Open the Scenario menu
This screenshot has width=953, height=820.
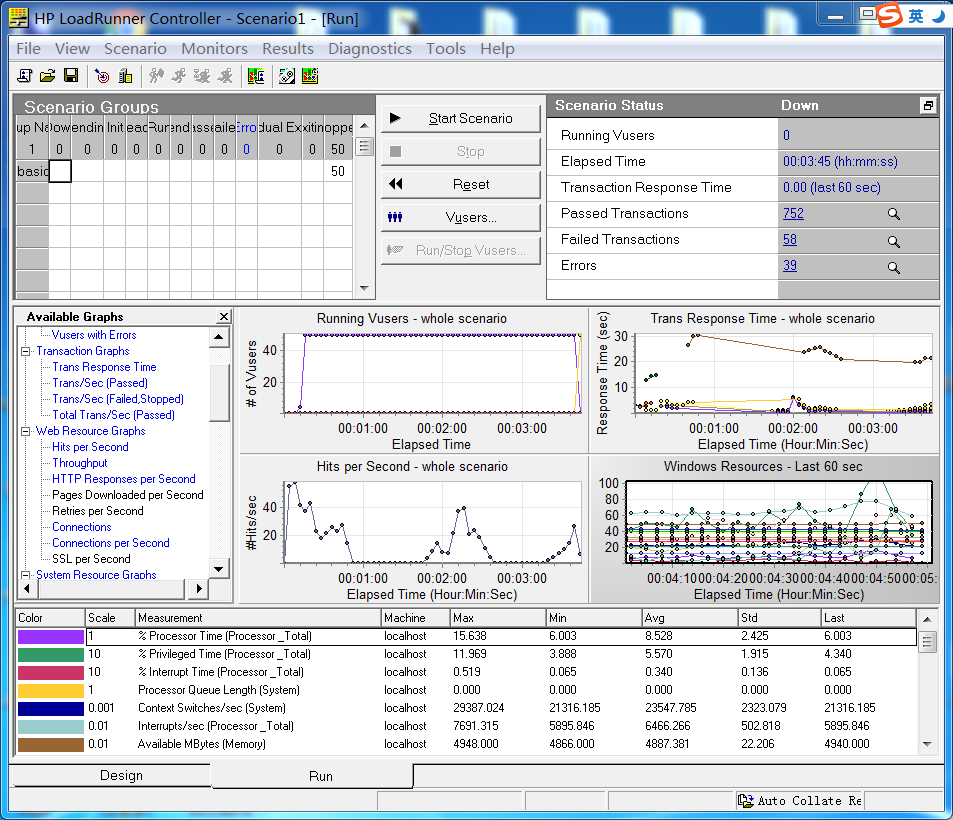pos(135,49)
